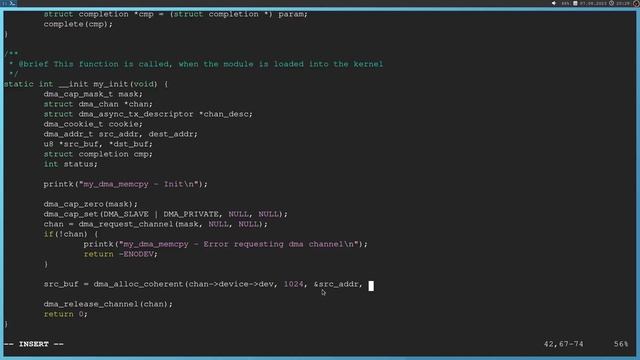Click the '56%' file position indicator
Image resolution: width=640 pixels, height=360 pixels.
tap(621, 344)
